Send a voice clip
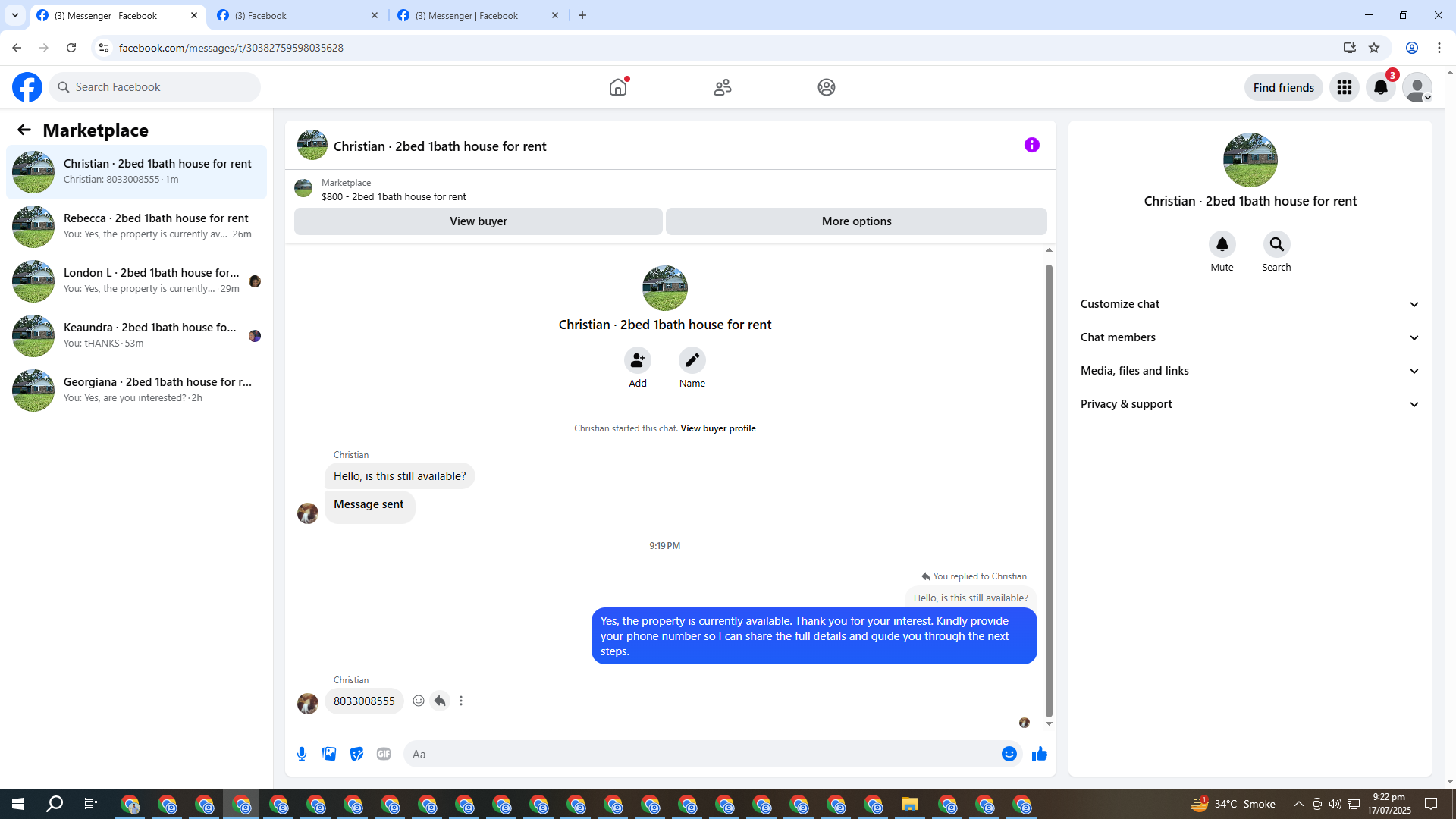The image size is (1456, 819). [302, 754]
